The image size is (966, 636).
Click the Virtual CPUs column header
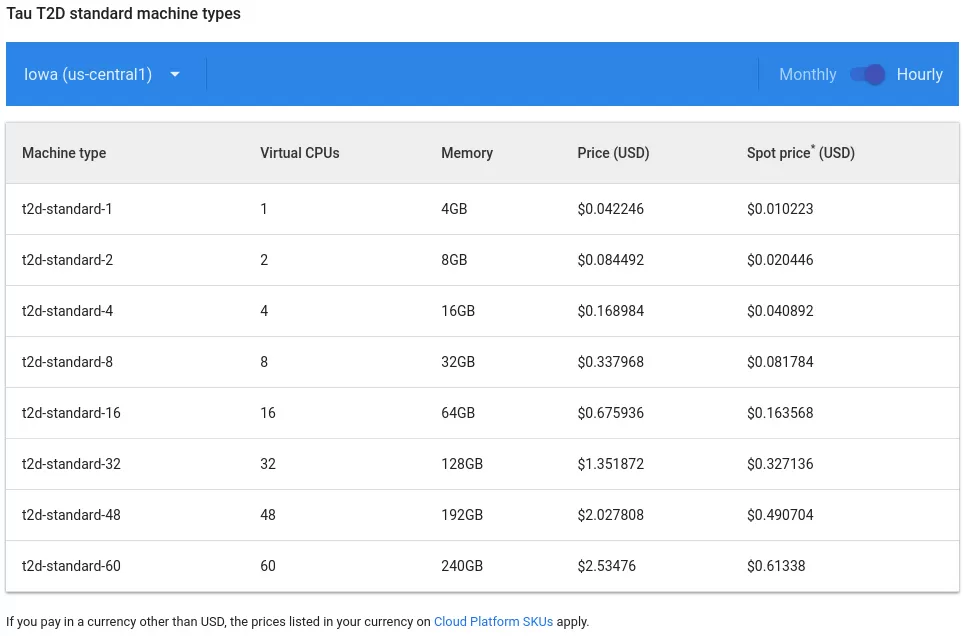click(299, 153)
